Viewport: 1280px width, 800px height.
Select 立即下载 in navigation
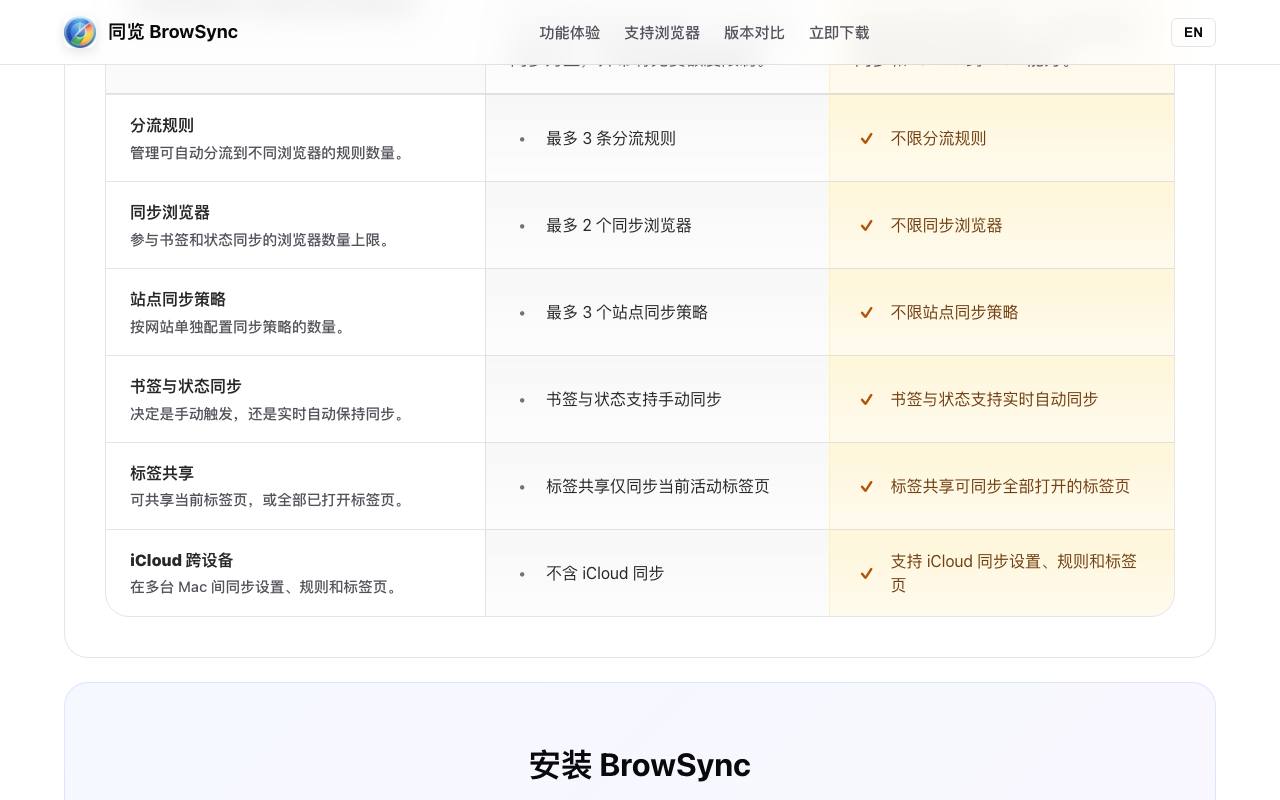[x=839, y=33]
